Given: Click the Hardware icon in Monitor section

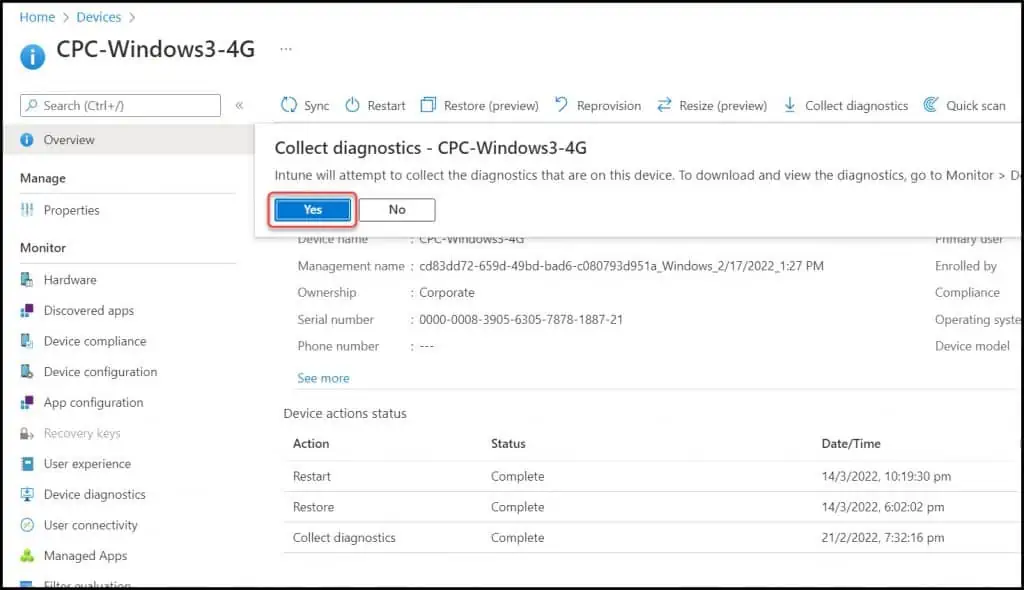Looking at the screenshot, I should [27, 280].
